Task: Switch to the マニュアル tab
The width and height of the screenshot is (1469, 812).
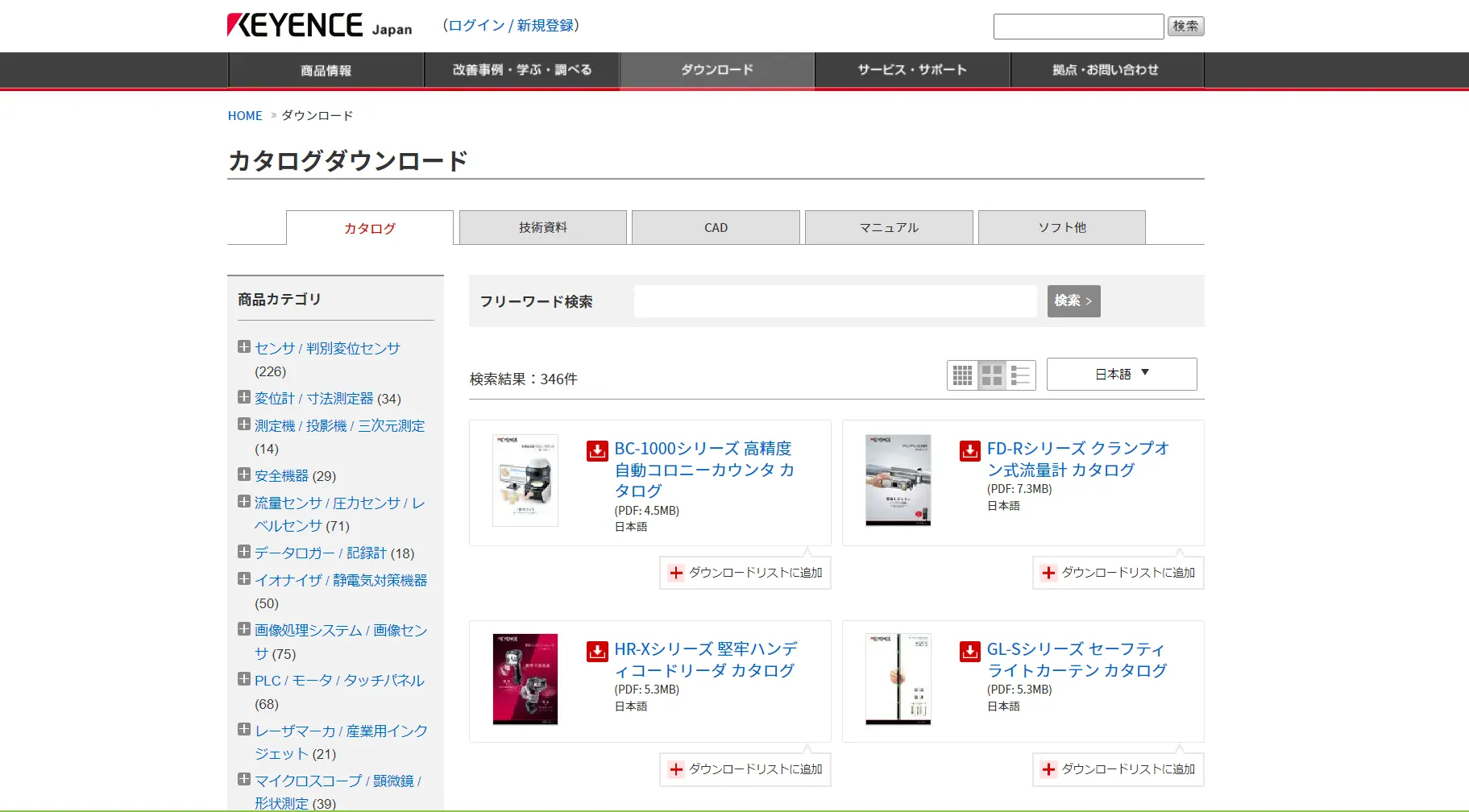Action: click(x=889, y=227)
